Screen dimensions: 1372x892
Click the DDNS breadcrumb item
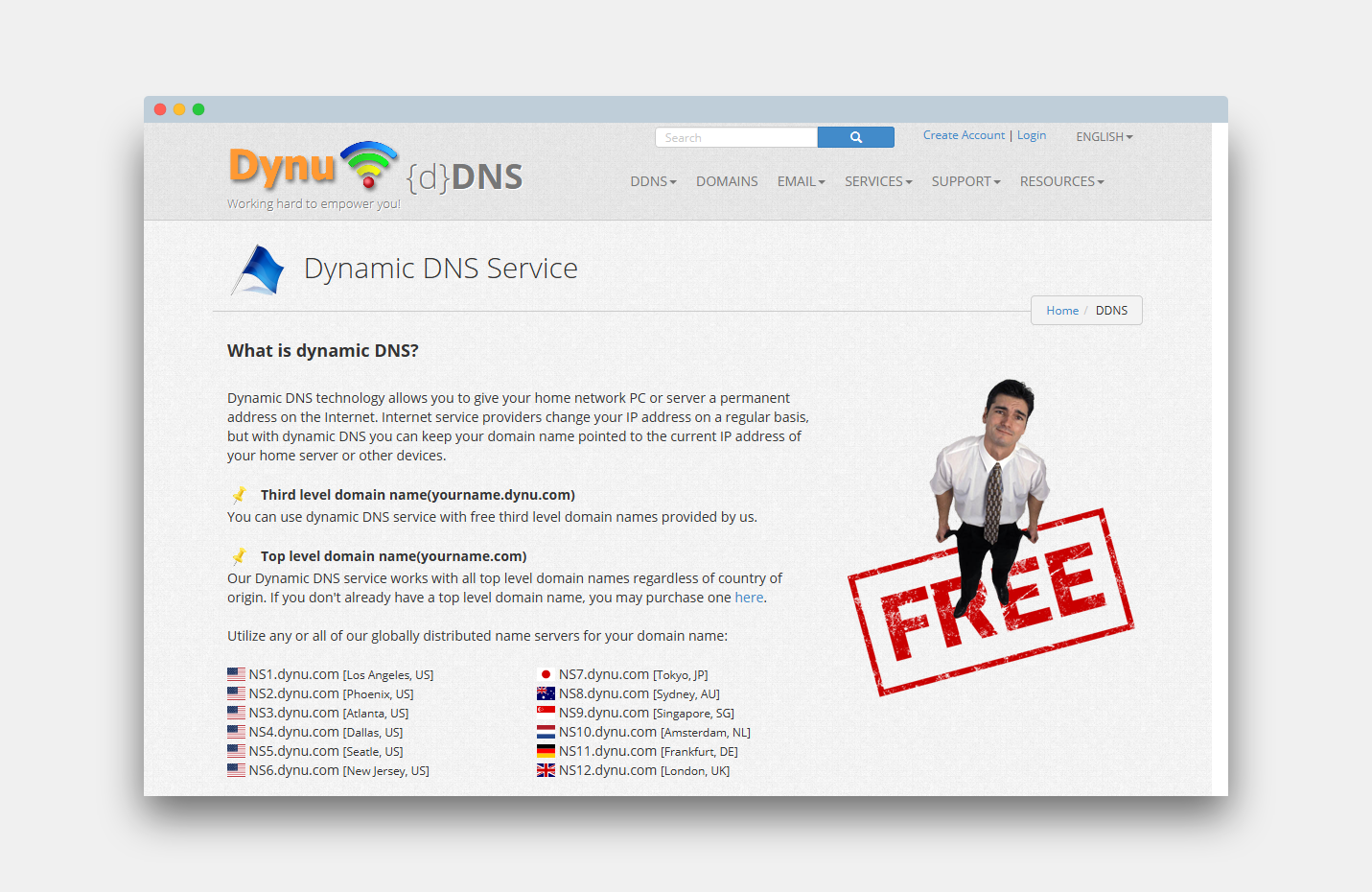(1111, 311)
